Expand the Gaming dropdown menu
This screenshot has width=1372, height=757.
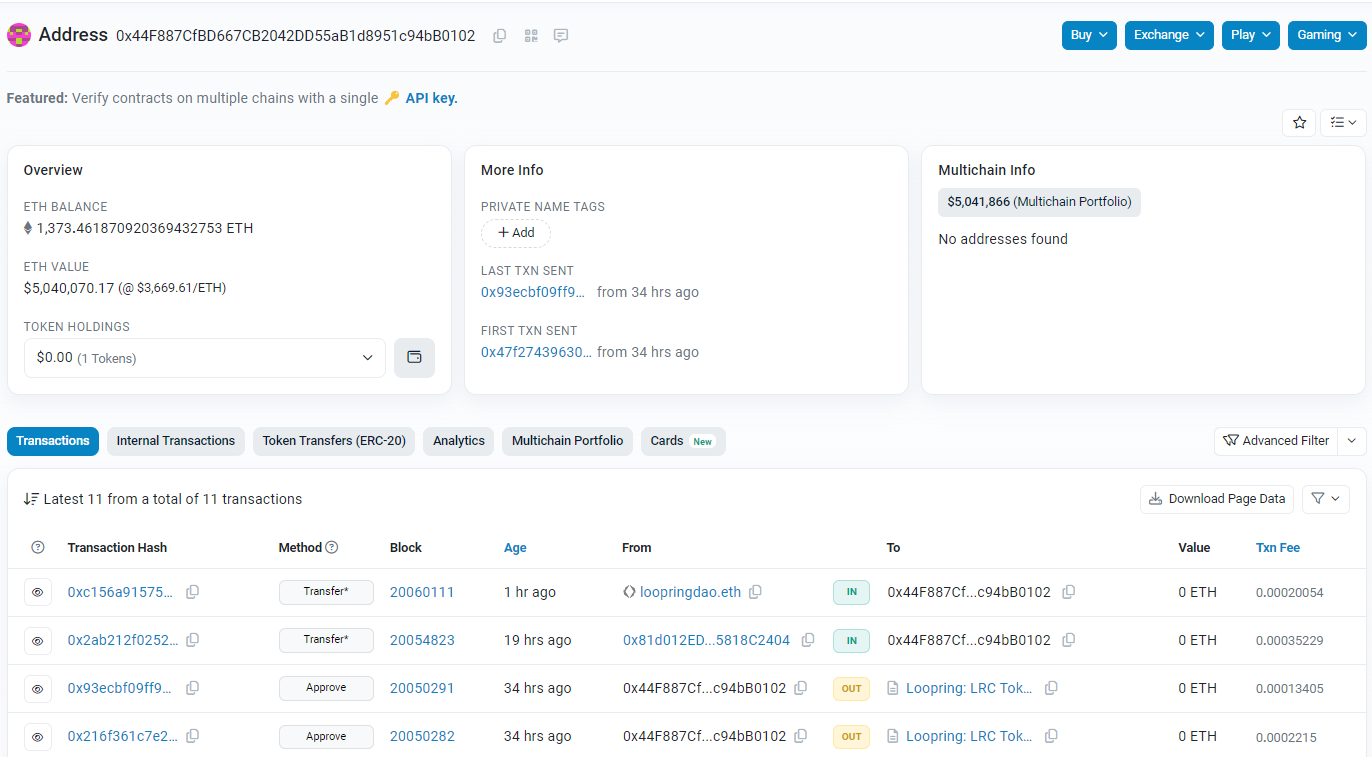coord(1326,35)
